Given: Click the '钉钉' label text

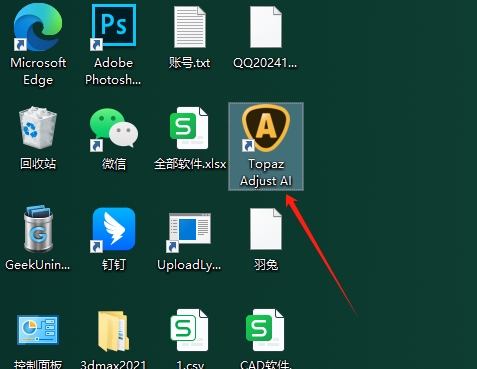Looking at the screenshot, I should [114, 265].
